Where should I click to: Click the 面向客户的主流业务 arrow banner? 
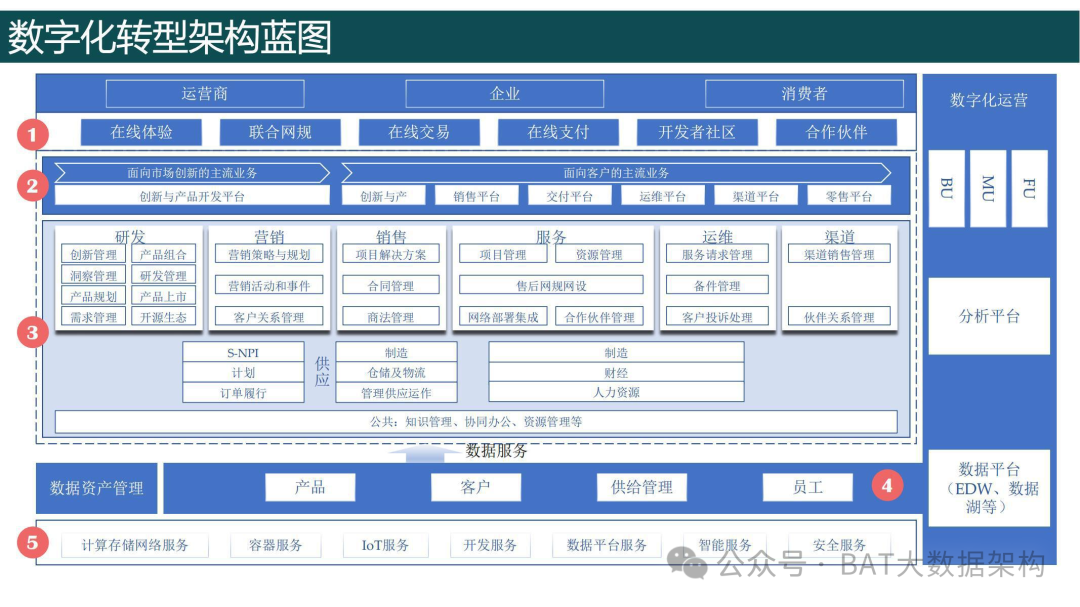click(616, 173)
